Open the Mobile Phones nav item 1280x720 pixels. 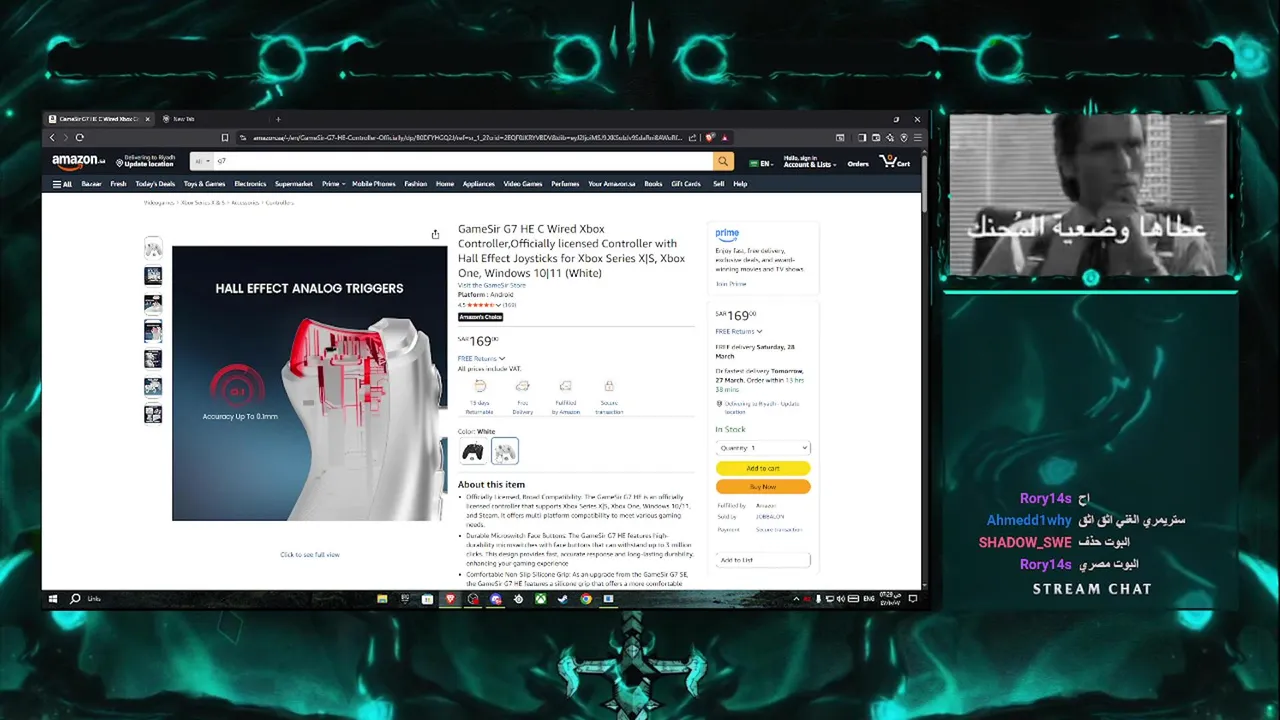coord(374,184)
